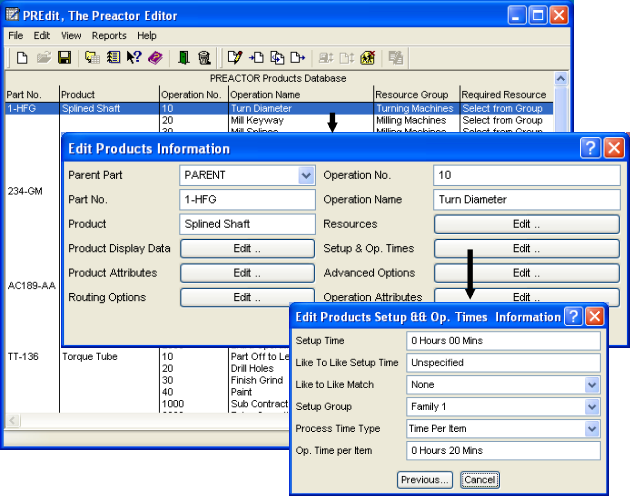This screenshot has width=630, height=496.
Task: Click the green exit door icon
Action: pos(184,58)
